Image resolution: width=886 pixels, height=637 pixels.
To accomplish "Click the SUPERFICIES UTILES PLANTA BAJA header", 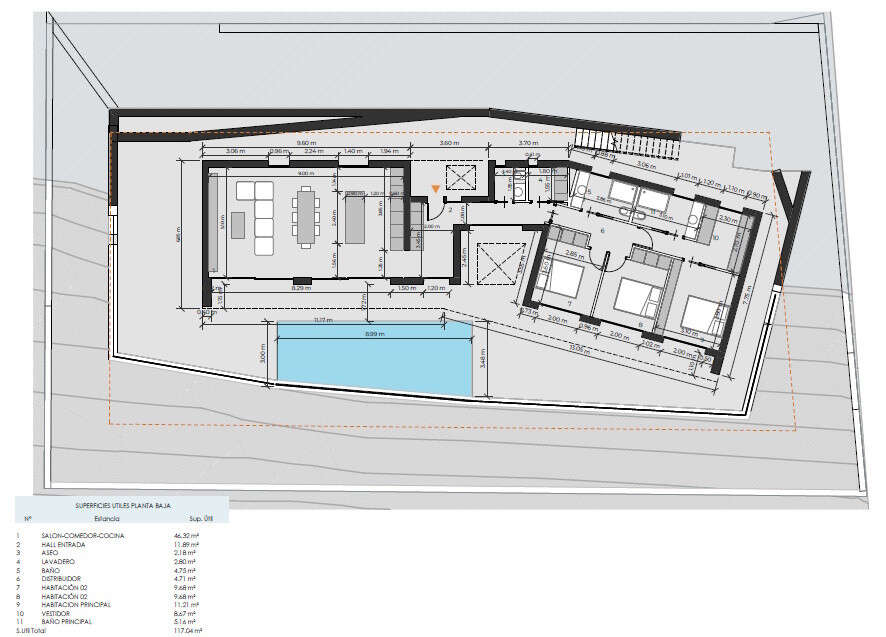I will tap(123, 507).
